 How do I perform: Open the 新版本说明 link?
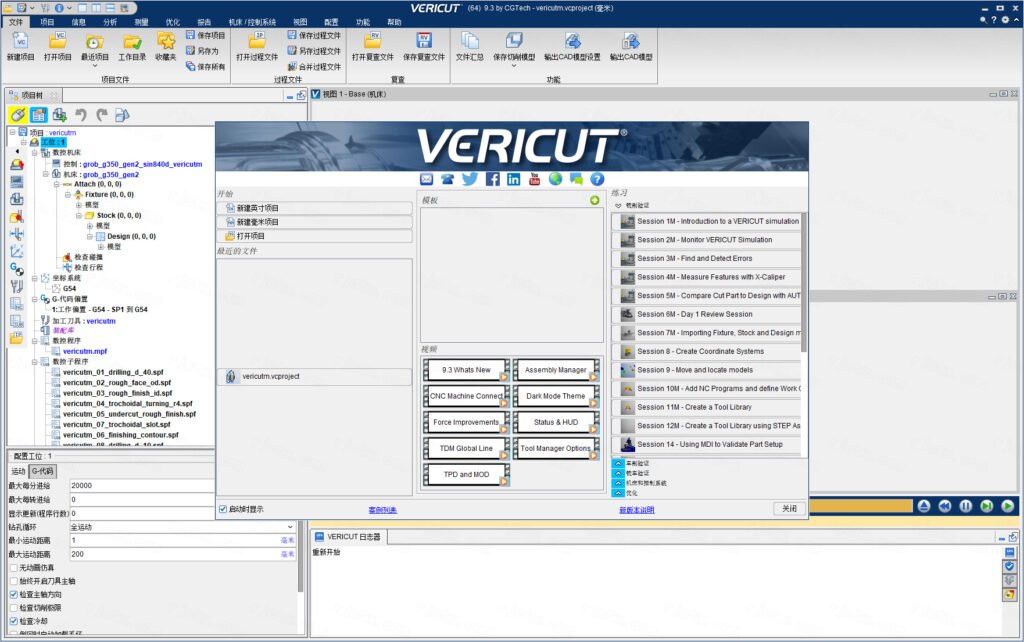click(637, 510)
